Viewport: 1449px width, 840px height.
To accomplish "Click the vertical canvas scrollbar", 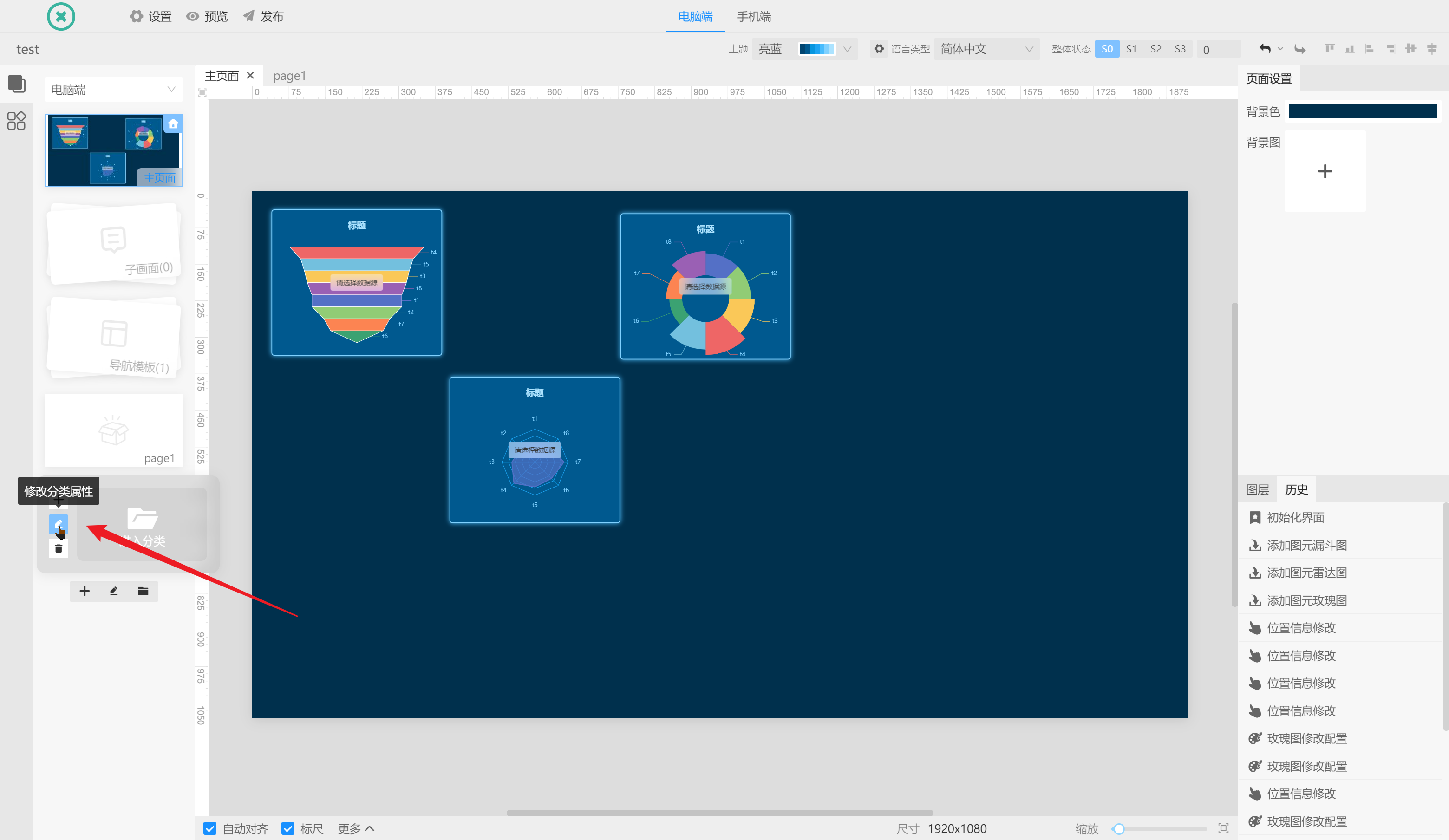I will [x=1234, y=454].
